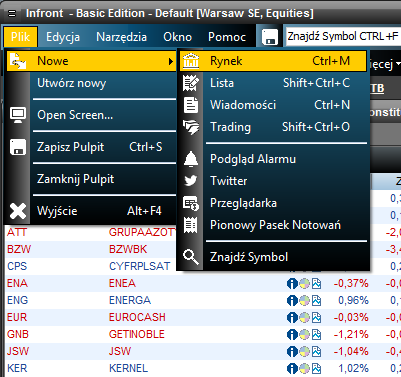
Task: Open pie chart icon in ENEA row
Action: click(304, 284)
